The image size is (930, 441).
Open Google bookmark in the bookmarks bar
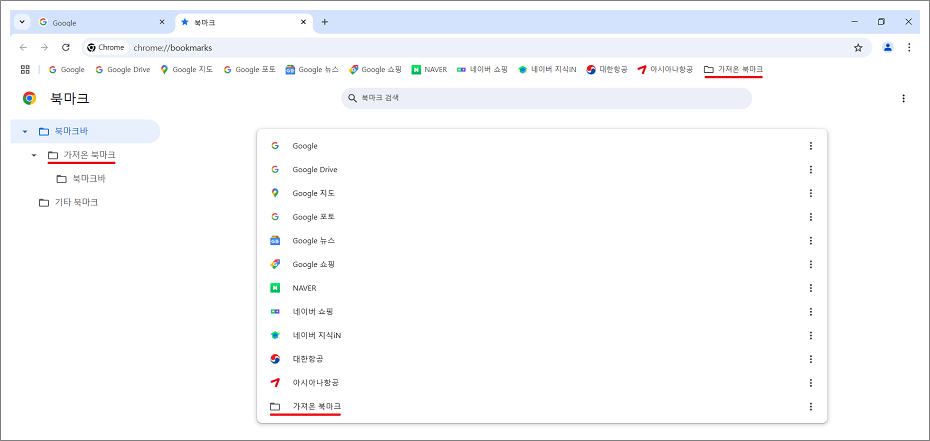coord(66,69)
